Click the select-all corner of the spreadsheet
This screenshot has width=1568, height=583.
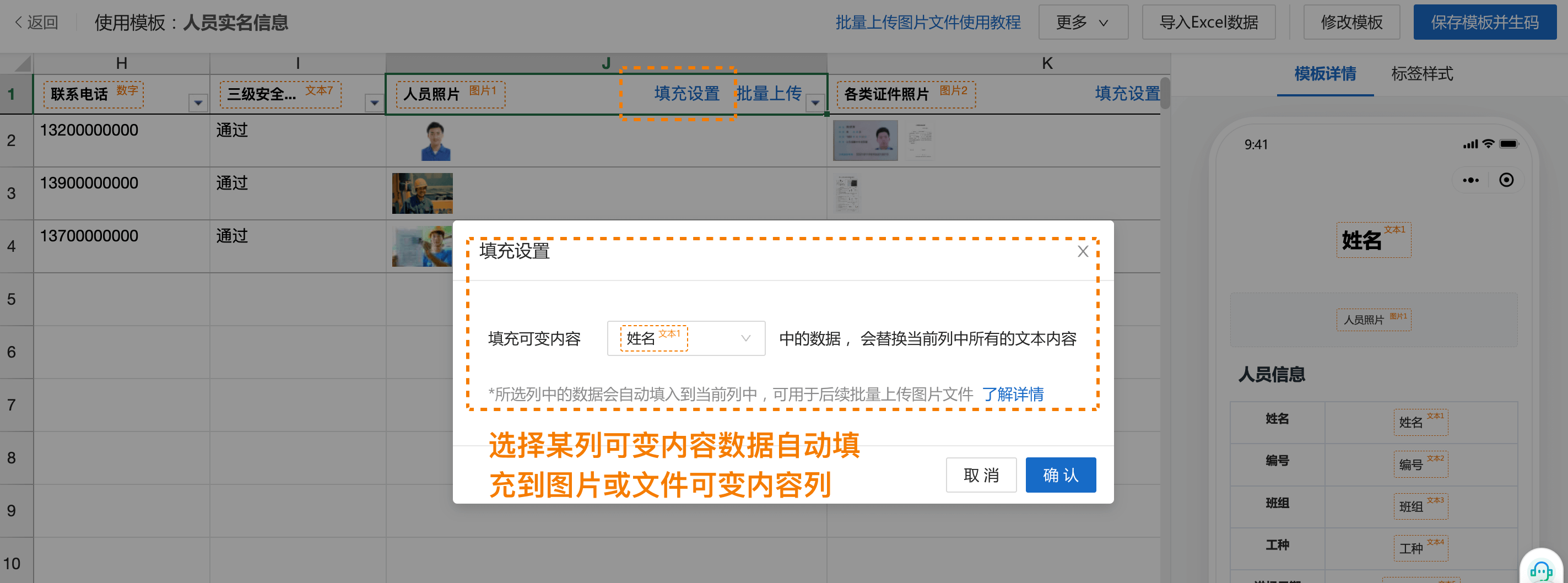tap(17, 63)
